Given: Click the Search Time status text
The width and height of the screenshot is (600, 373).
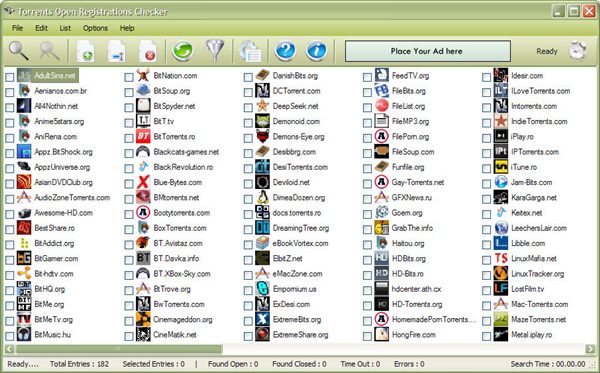Looking at the screenshot, I should 548,364.
